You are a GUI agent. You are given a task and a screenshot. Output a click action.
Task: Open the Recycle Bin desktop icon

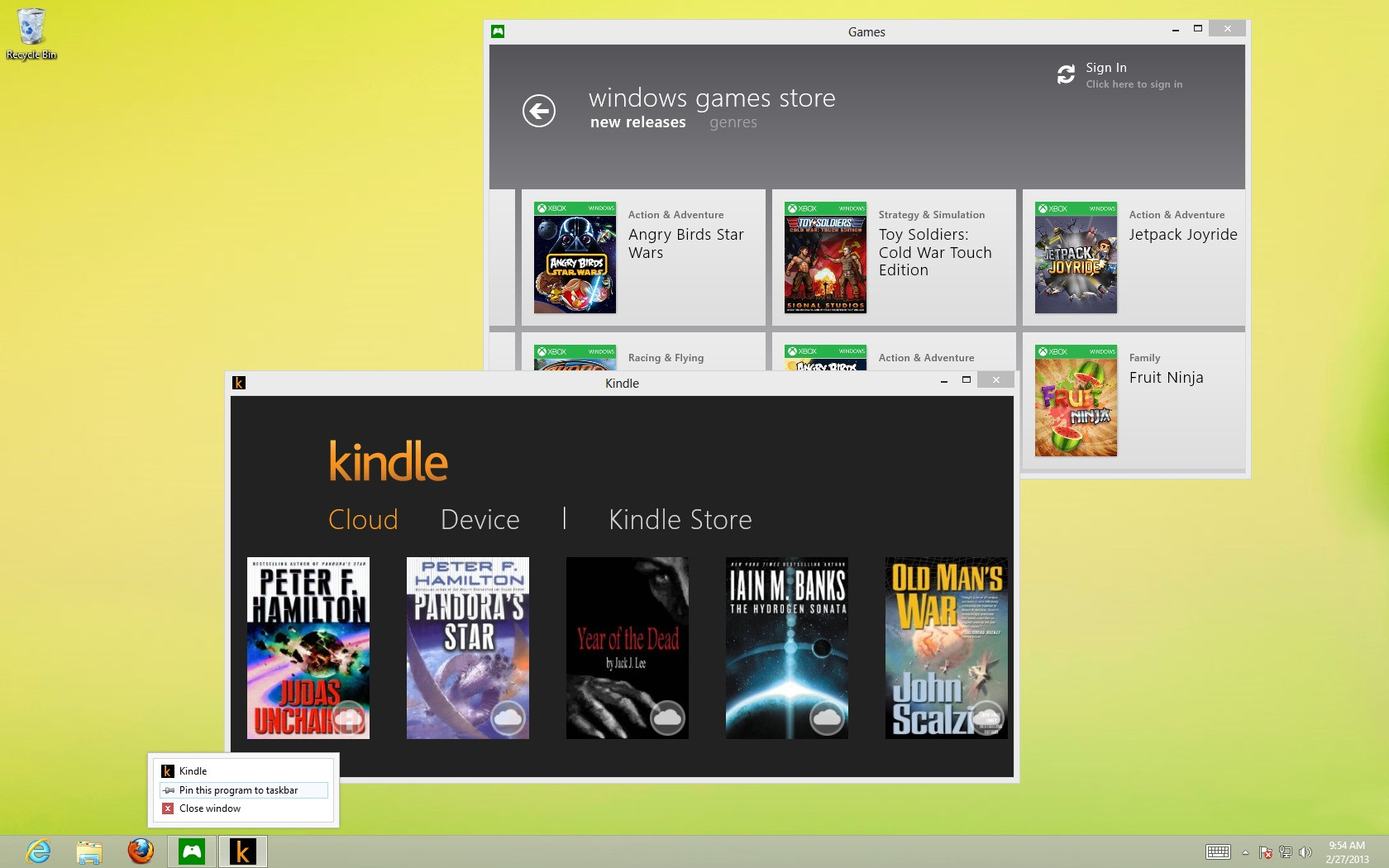pyautogui.click(x=31, y=35)
